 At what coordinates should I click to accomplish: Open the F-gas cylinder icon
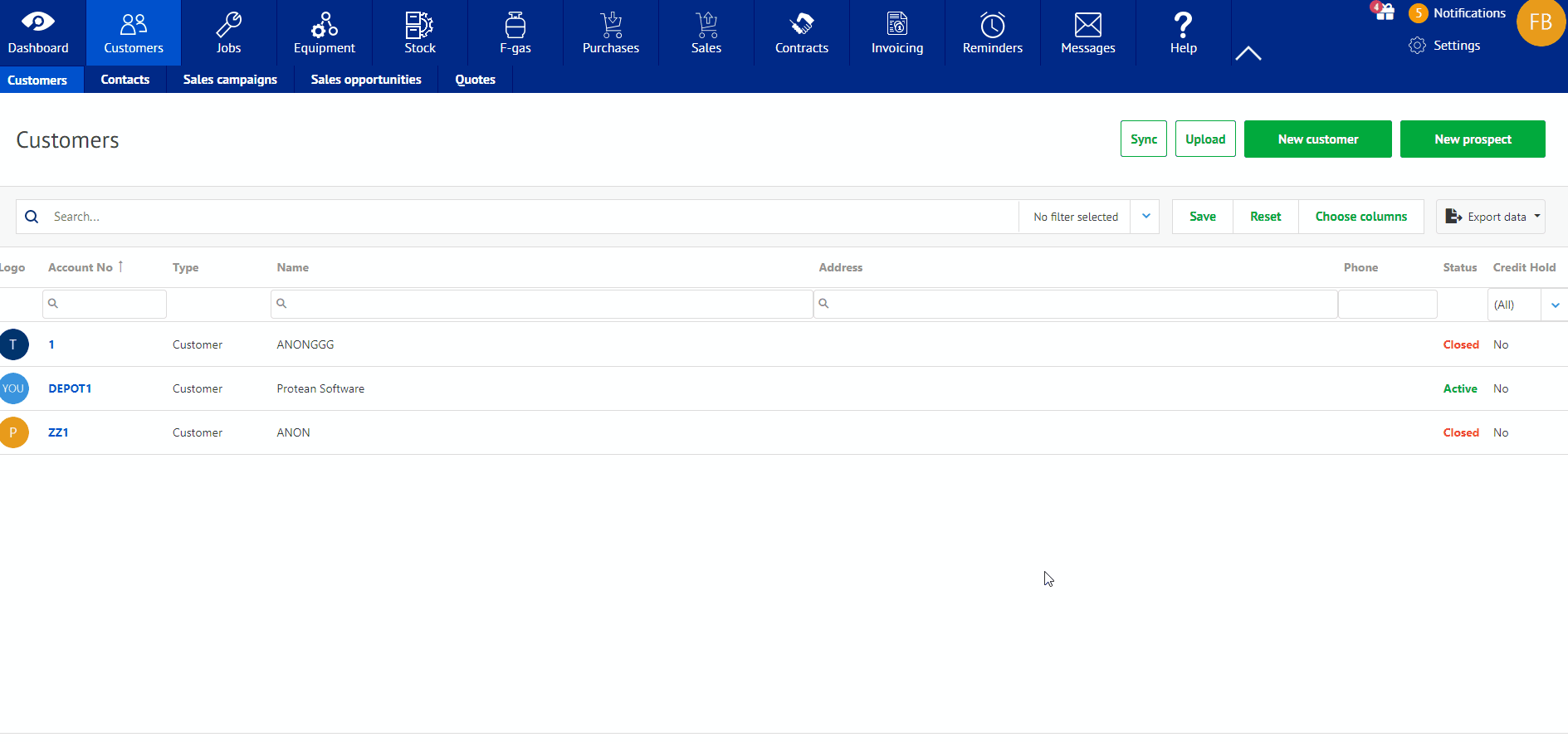coord(515,24)
